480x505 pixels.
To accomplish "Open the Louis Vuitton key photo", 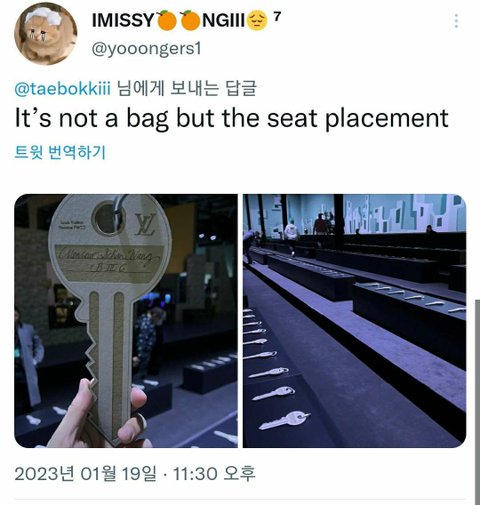I will (x=126, y=321).
